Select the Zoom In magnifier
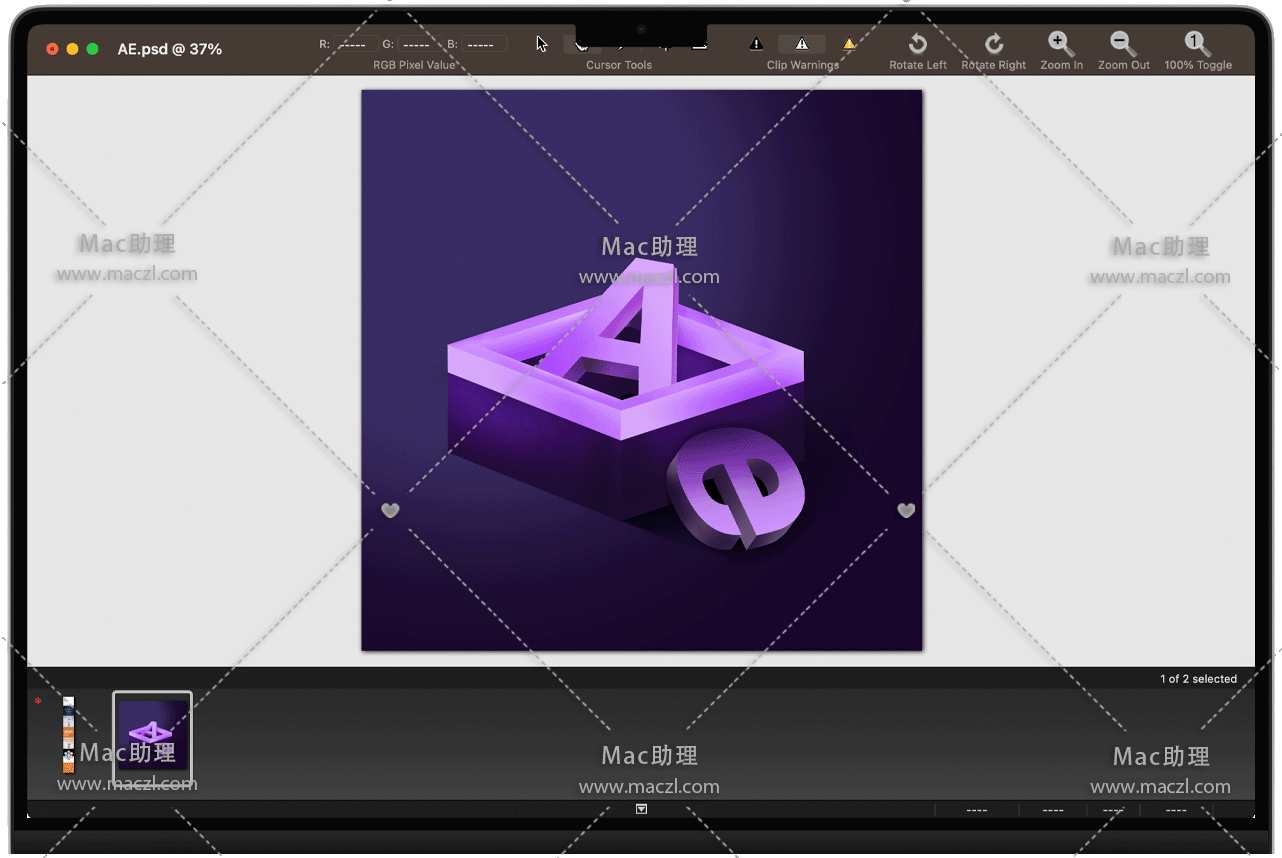This screenshot has width=1282, height=858. click(1061, 44)
